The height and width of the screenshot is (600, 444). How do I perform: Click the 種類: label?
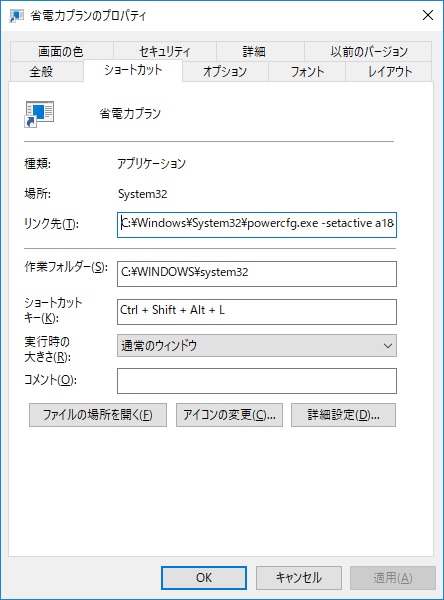[38, 163]
